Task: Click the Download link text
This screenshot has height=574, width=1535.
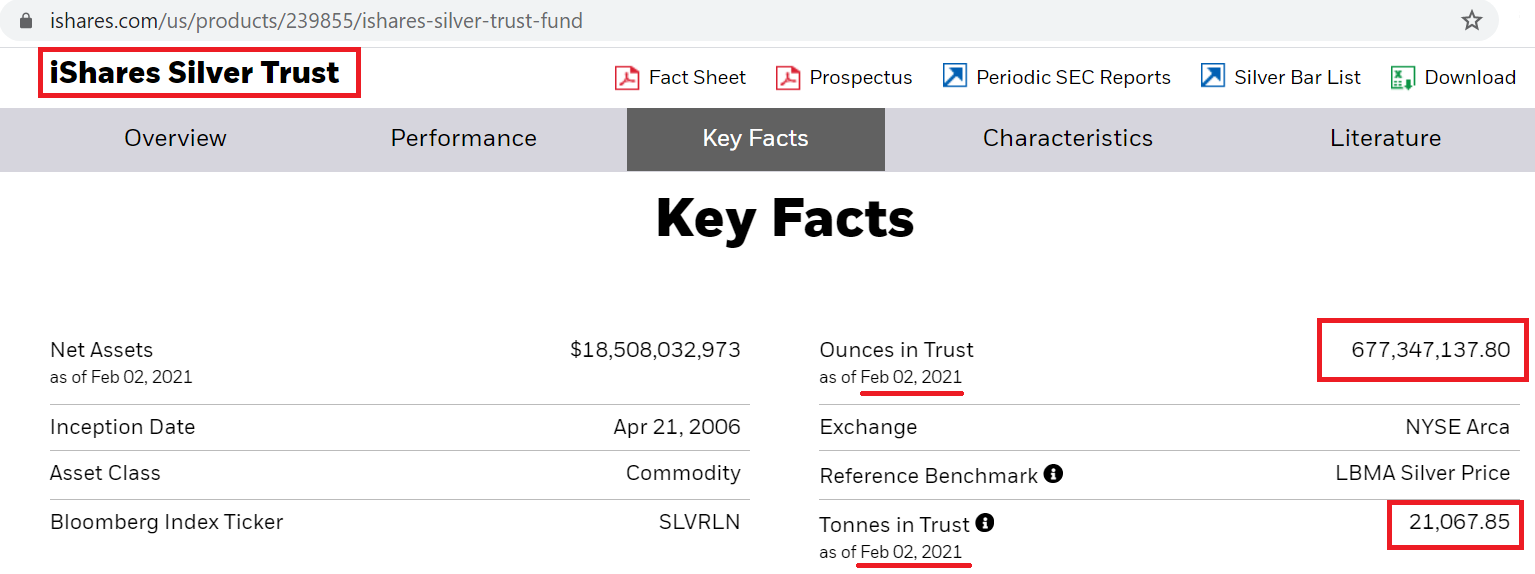Action: (x=1470, y=77)
